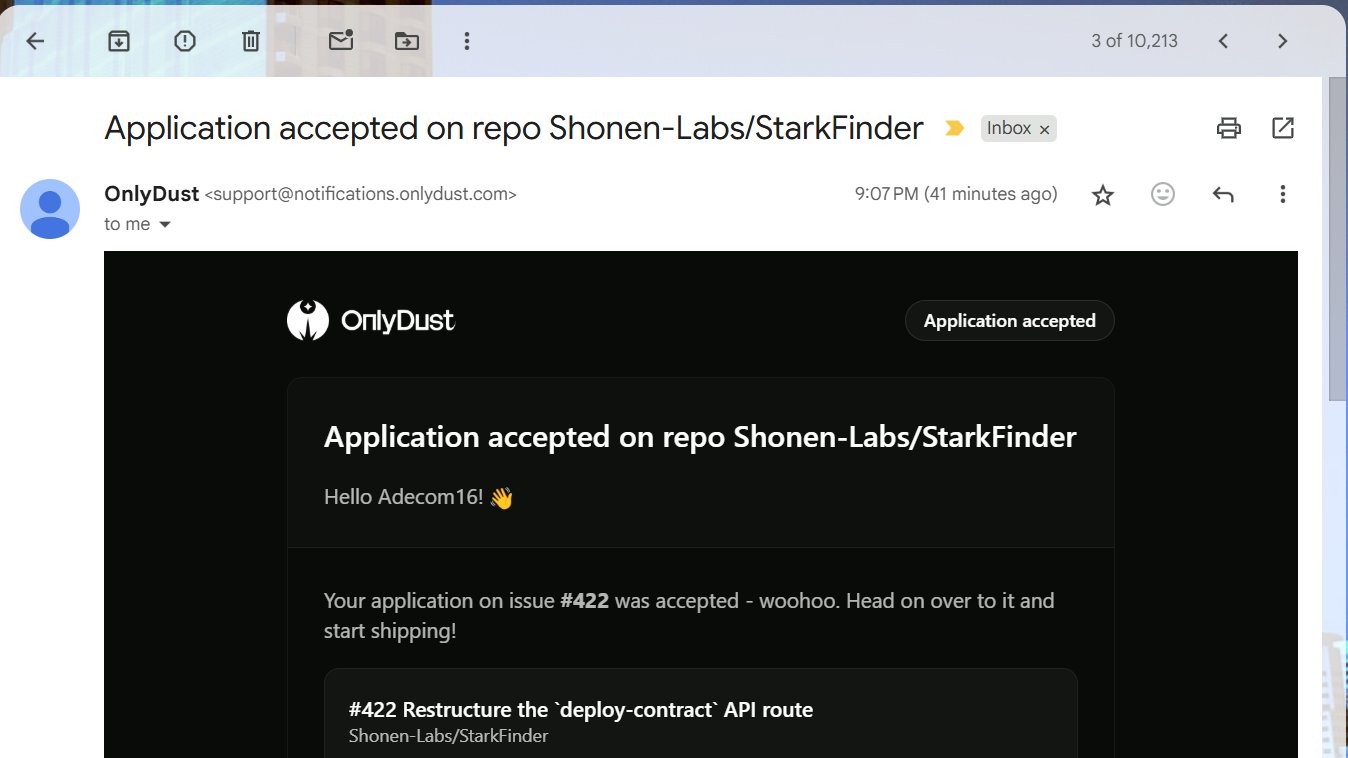Star the OnlyDust message
The width and height of the screenshot is (1348, 758).
[1102, 194]
